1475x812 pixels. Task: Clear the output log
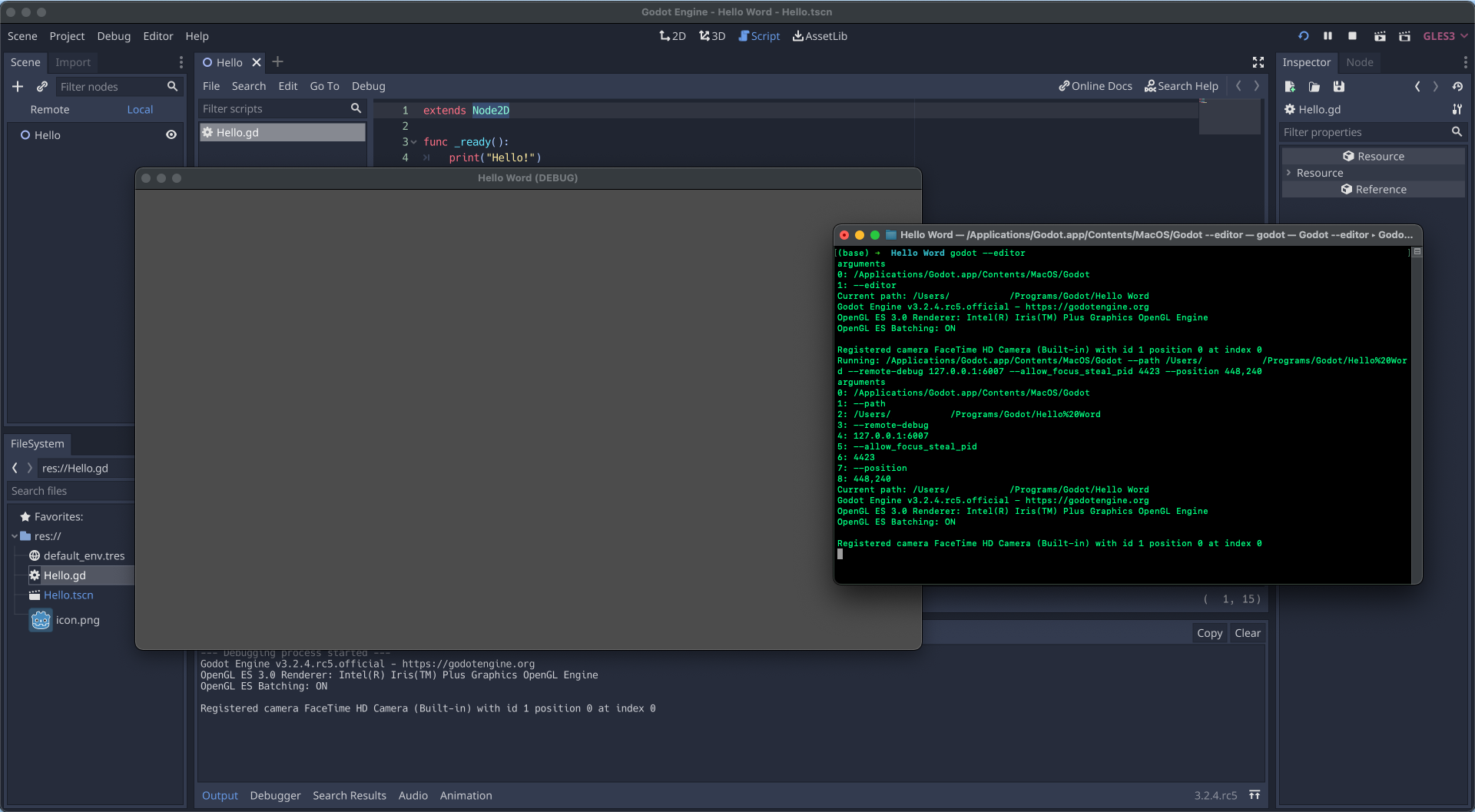point(1248,633)
